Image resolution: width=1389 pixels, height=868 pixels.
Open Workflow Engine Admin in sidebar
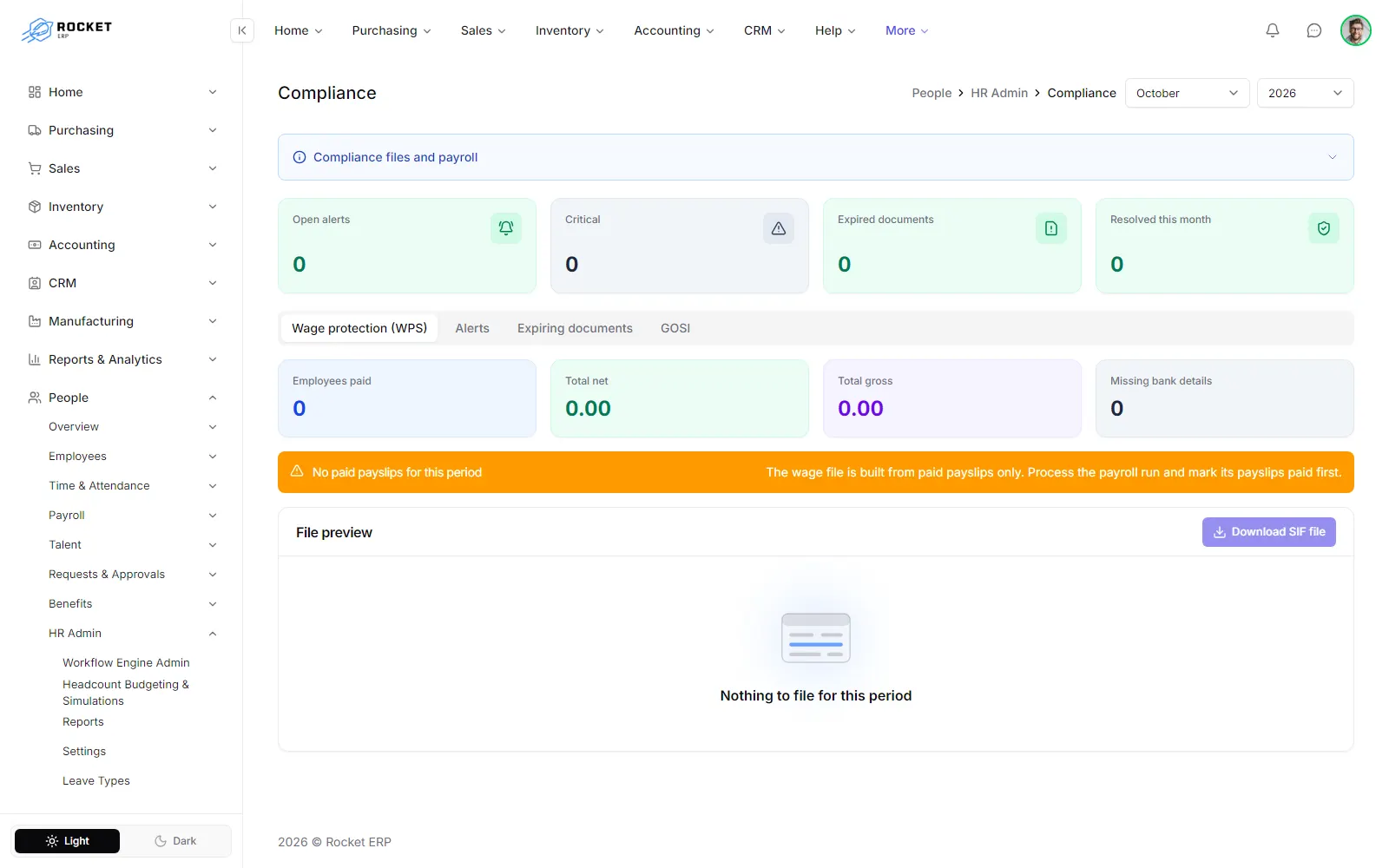coord(126,663)
